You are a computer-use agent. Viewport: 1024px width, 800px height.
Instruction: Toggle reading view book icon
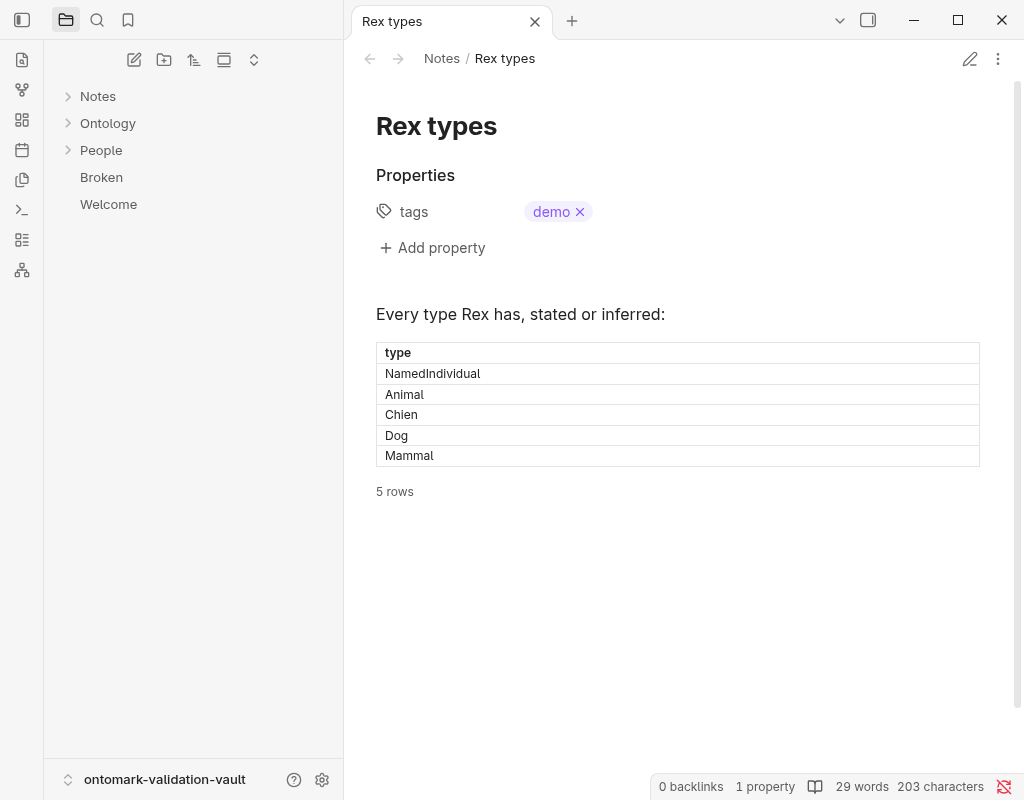coord(815,787)
